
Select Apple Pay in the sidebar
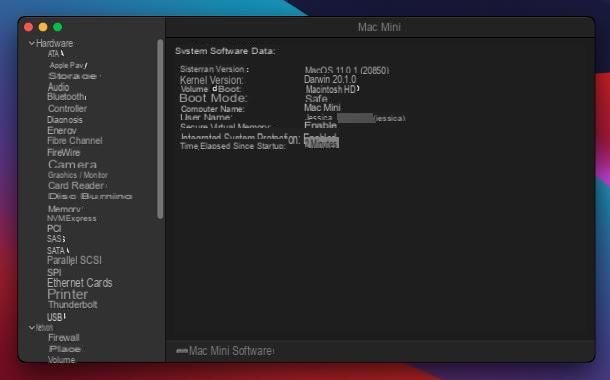[x=68, y=65]
